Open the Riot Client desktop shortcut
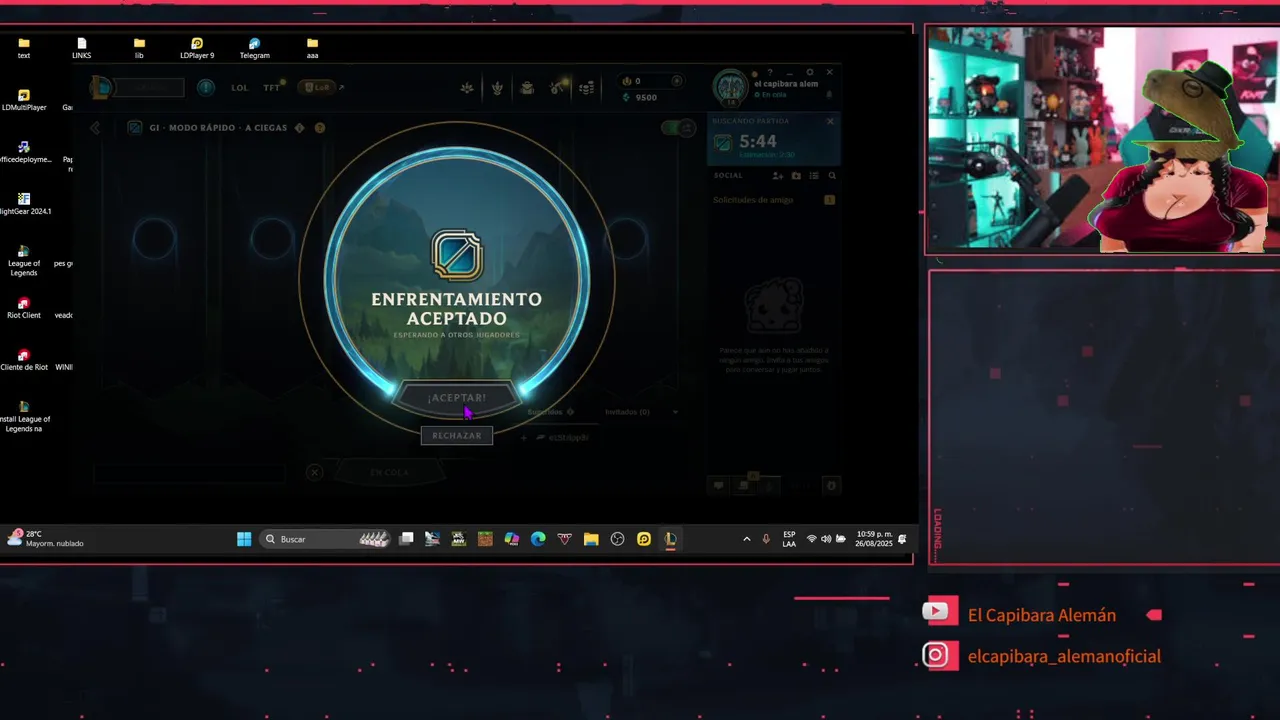This screenshot has height=720, width=1280. 24,308
